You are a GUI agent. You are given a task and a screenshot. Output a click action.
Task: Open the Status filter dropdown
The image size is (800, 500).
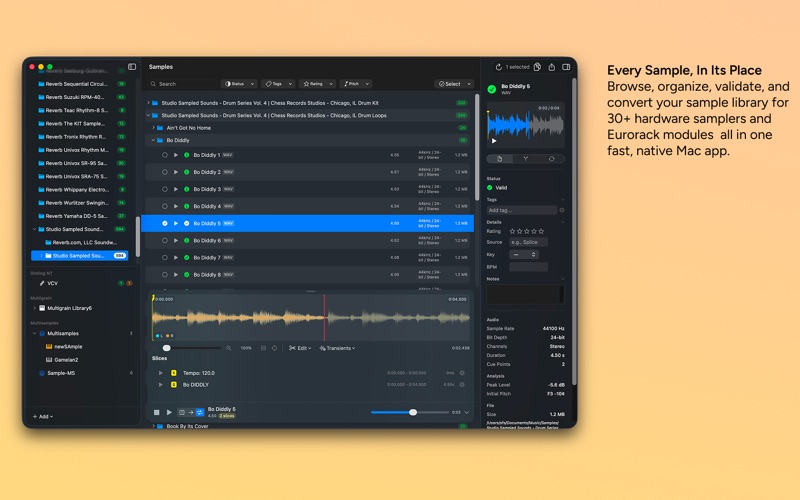(x=239, y=84)
